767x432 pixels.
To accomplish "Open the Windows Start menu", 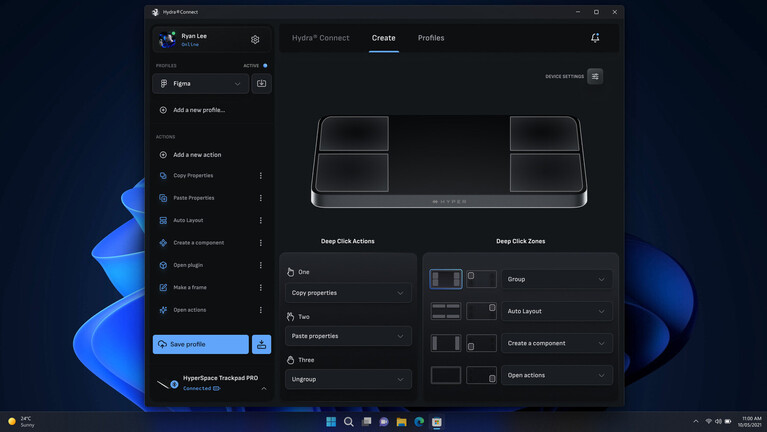I will (331, 422).
